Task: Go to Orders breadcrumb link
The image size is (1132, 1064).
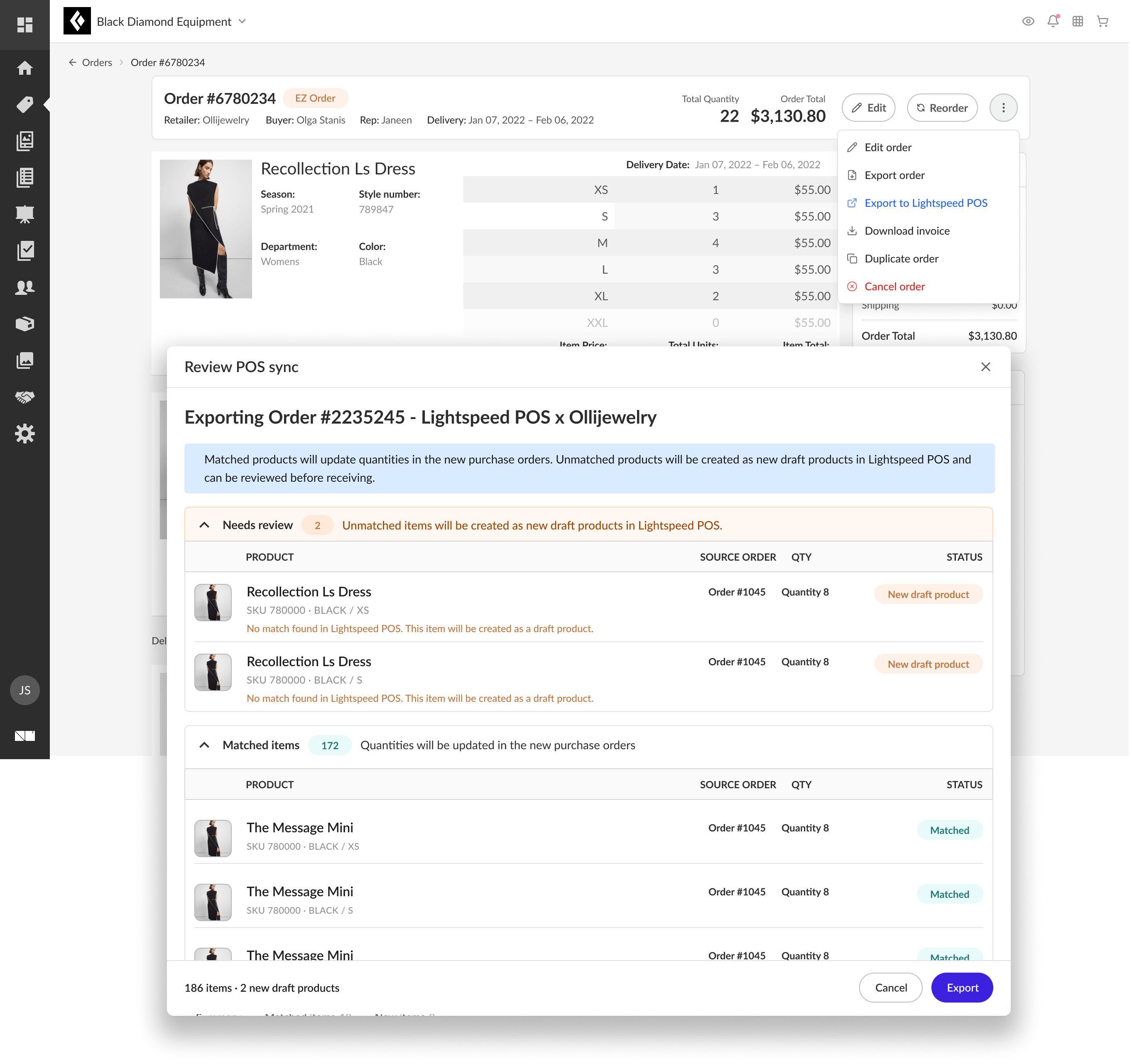Action: click(97, 63)
